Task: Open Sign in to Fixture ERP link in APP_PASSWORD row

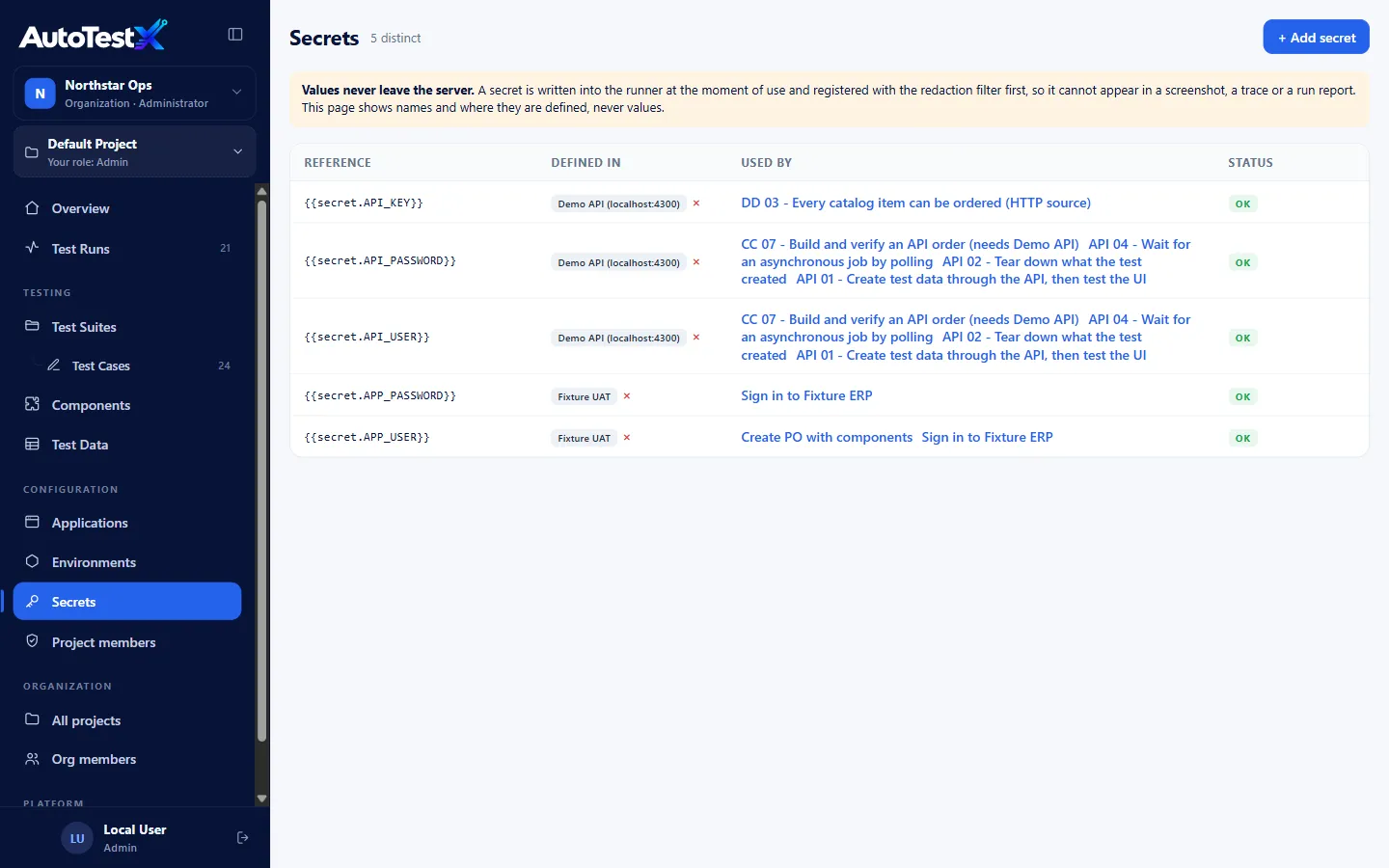Action: coord(806,395)
